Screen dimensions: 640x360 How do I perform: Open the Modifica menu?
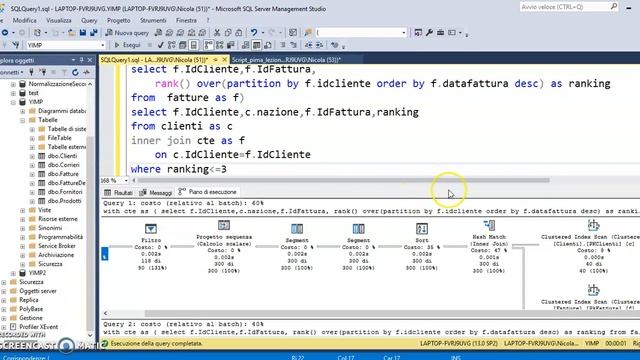[x=24, y=20]
